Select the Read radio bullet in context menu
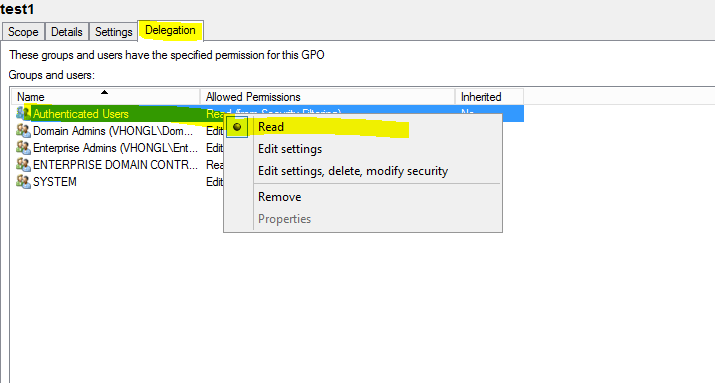 click(237, 127)
